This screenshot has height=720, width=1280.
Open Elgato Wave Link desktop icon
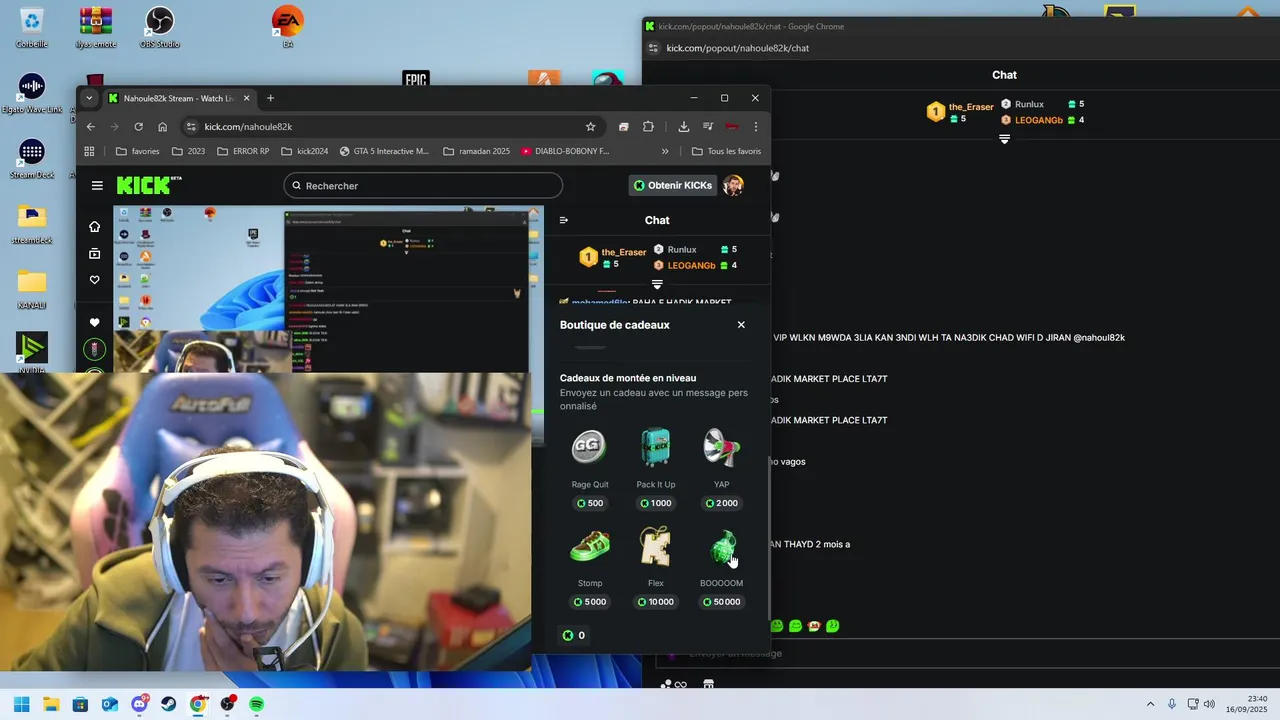32,94
